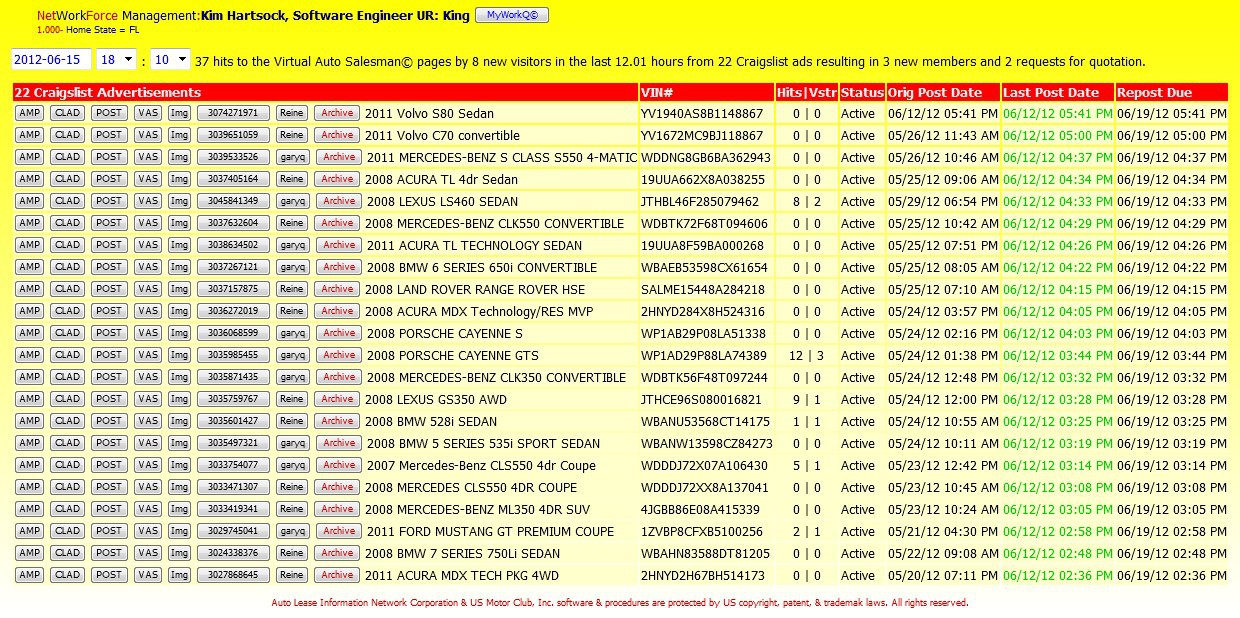Click CLAD for the Mercedes ML350 4DR SUV
This screenshot has width=1240, height=618.
tap(67, 509)
